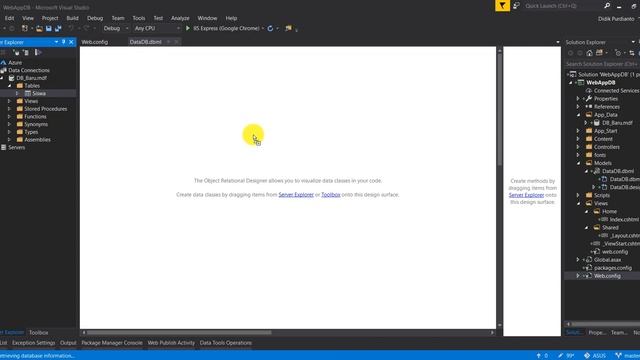This screenshot has height=360, width=640.
Task: Select the Servers node in Server Explorer
Action: [16, 147]
